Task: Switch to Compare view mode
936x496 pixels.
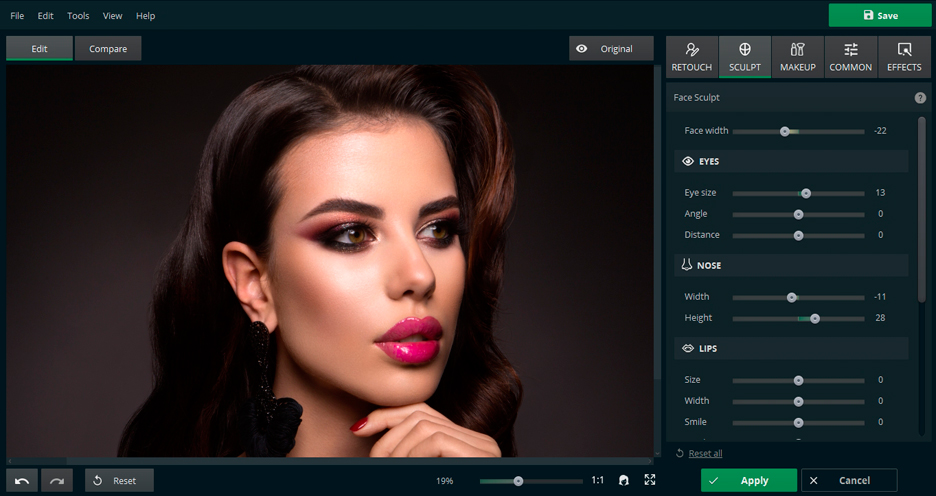Action: (x=108, y=49)
